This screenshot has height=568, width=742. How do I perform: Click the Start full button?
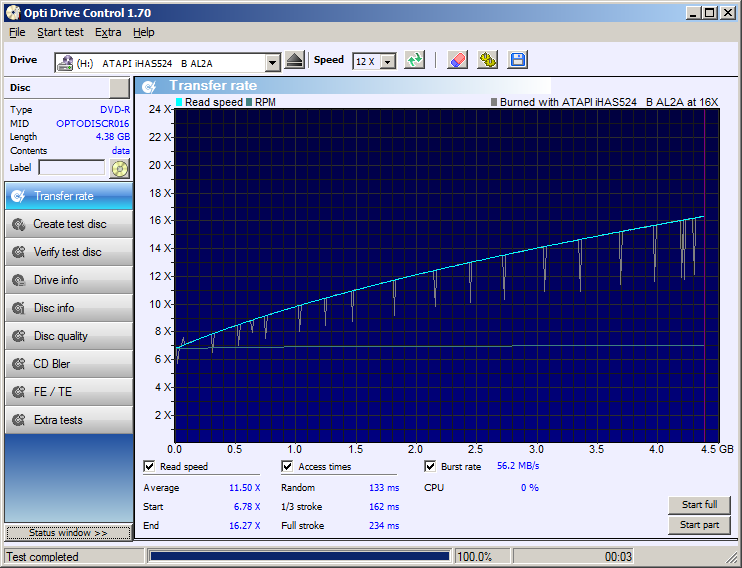click(699, 505)
